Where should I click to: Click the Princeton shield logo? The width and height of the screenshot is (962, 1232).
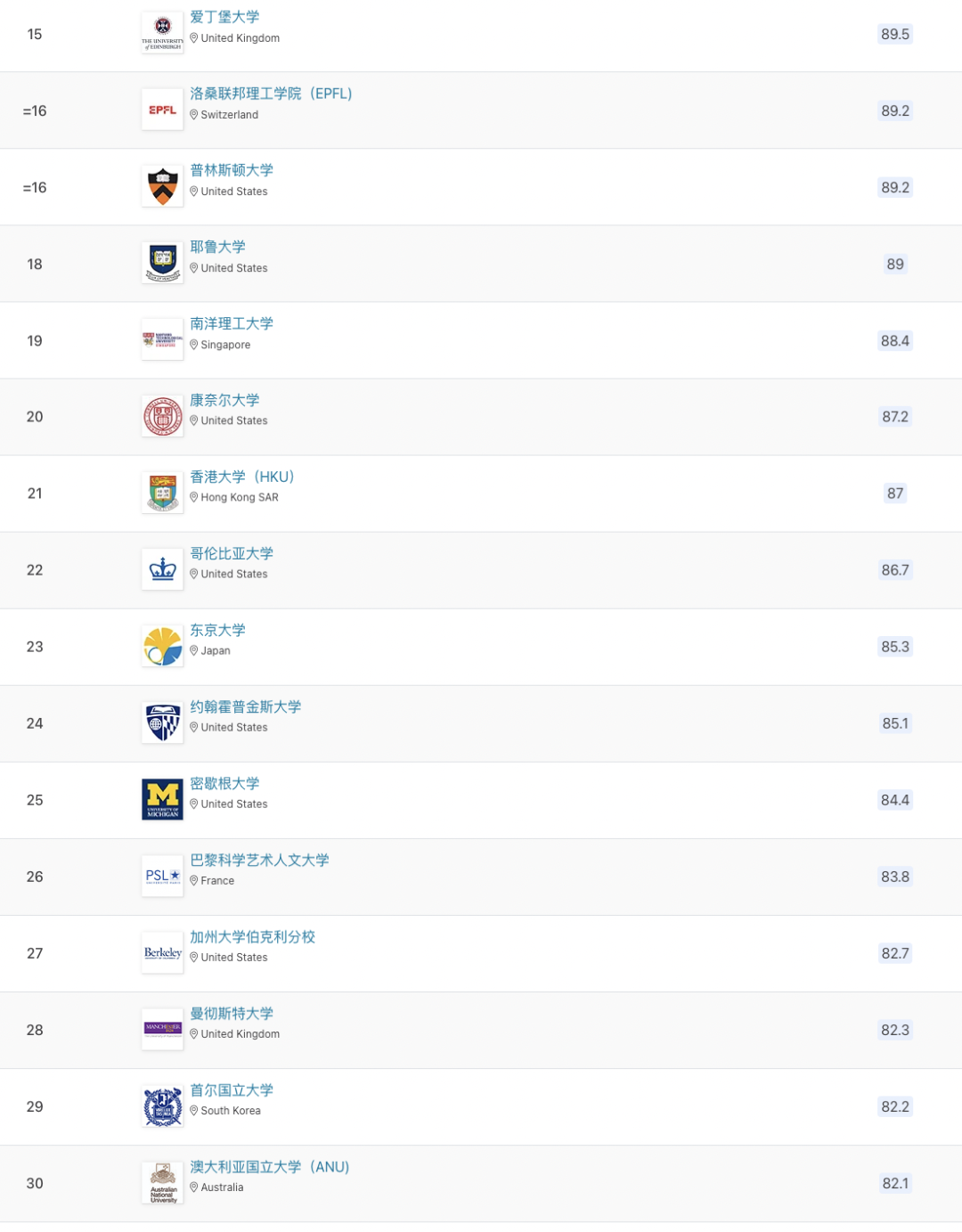pyautogui.click(x=162, y=187)
